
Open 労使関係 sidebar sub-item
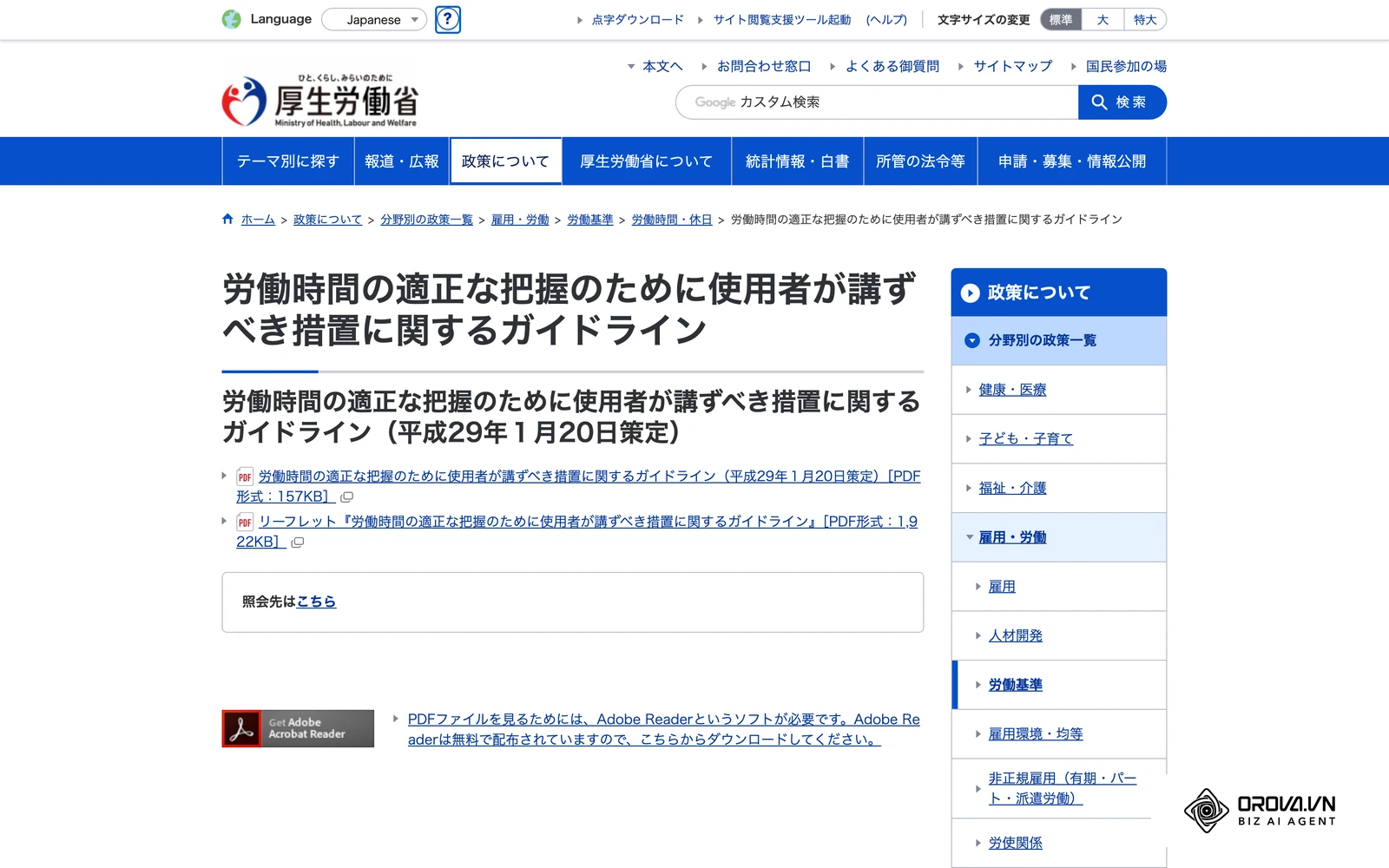coord(1016,843)
